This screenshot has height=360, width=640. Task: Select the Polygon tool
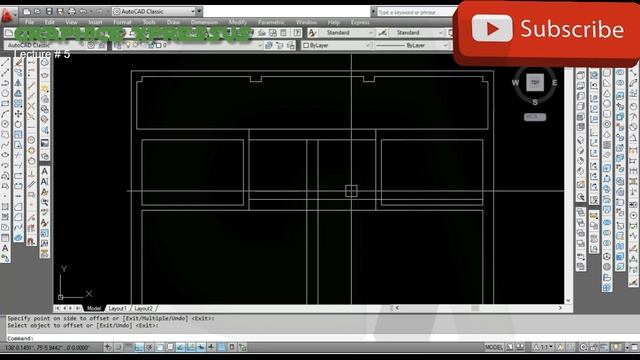[x=5, y=93]
